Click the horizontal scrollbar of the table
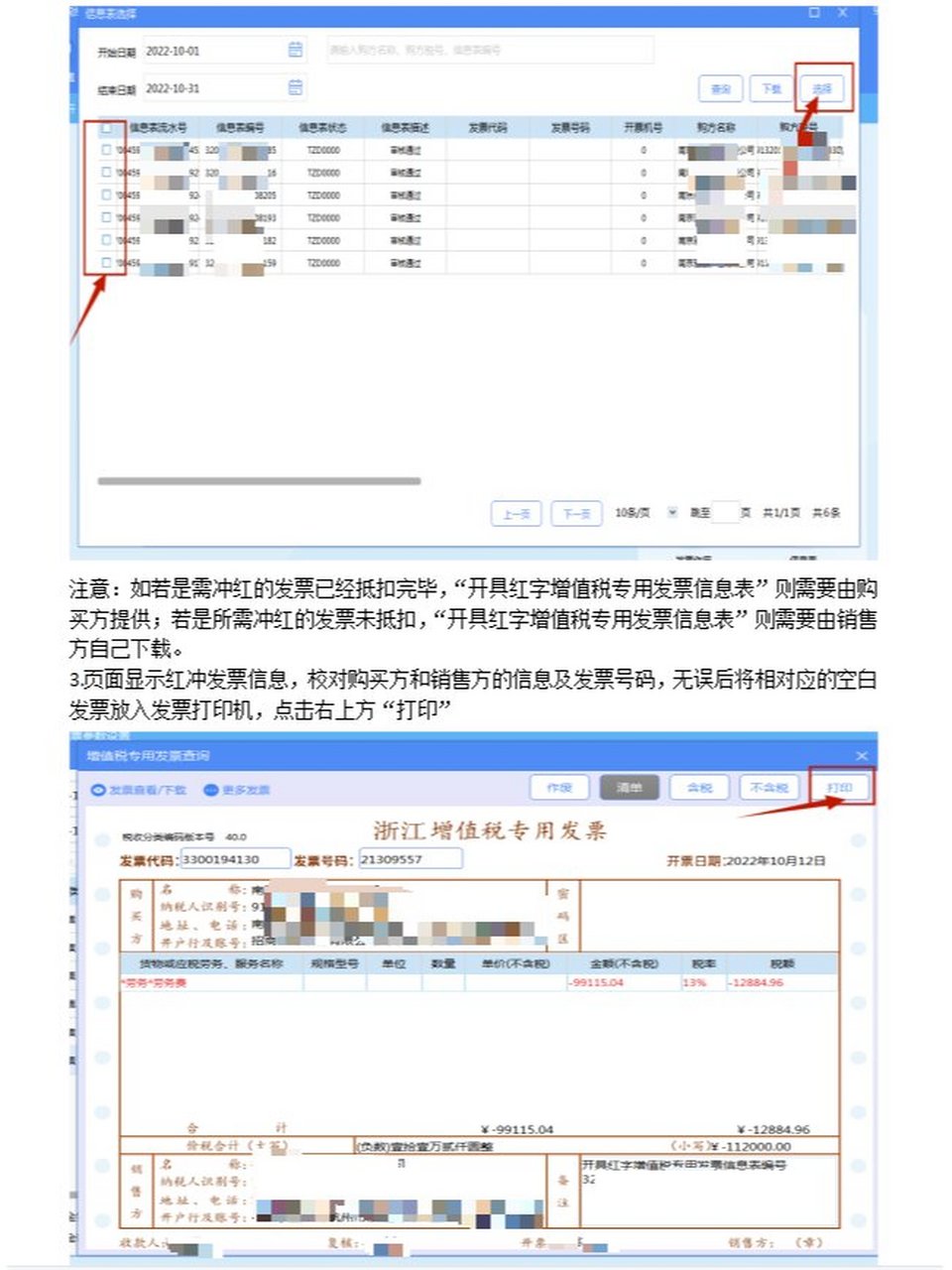 pos(260,481)
